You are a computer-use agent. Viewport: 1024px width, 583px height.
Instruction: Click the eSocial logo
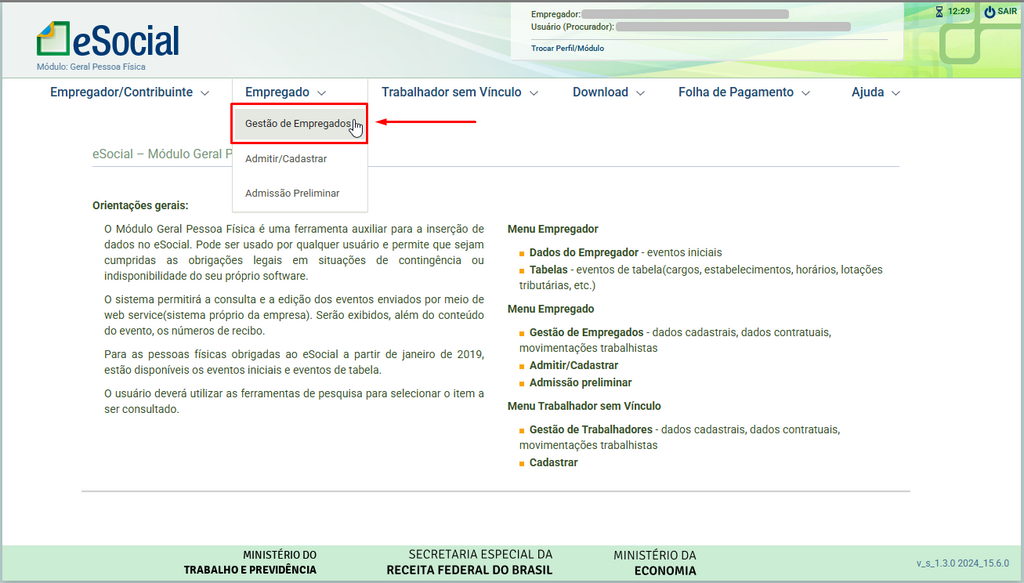pos(108,40)
